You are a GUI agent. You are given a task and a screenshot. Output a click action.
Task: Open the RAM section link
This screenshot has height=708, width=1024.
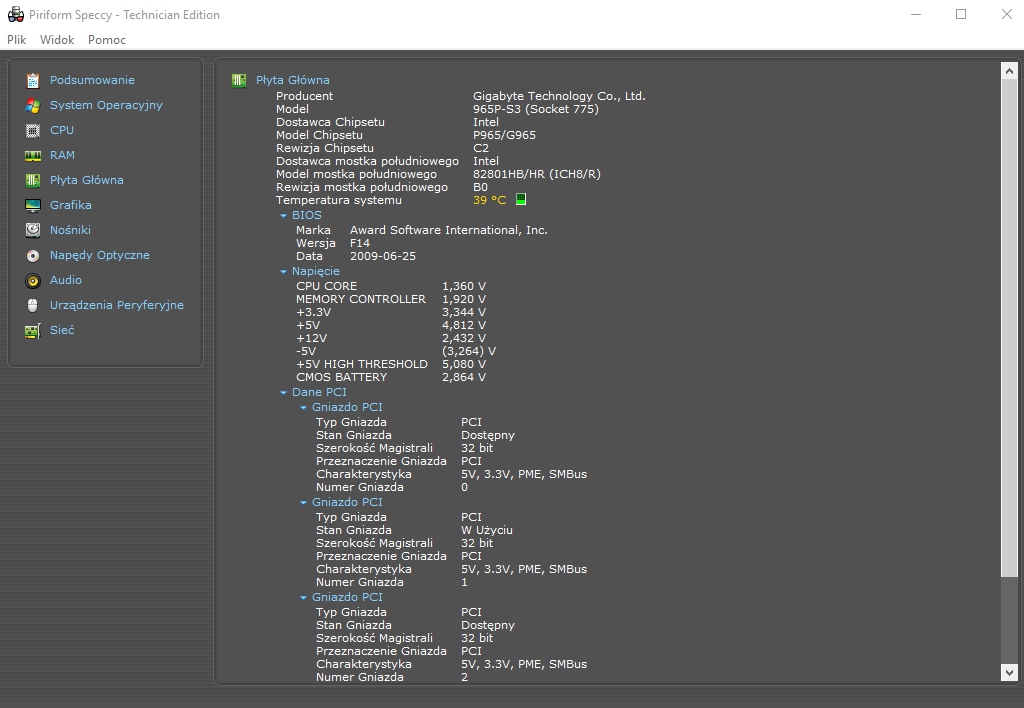click(62, 155)
